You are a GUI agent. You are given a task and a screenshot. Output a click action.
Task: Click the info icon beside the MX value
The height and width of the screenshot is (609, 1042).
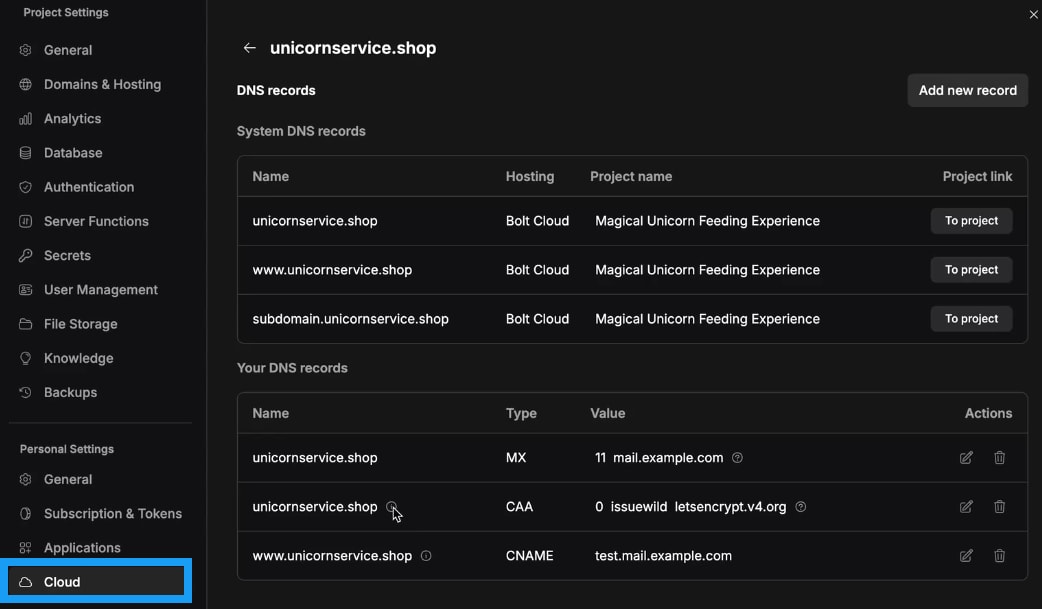coord(737,457)
